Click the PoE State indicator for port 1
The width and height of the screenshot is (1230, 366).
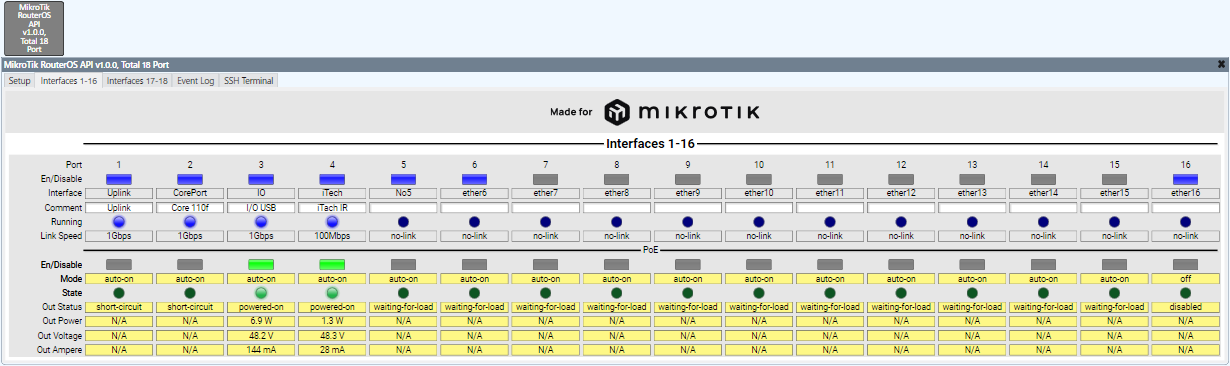tap(119, 292)
